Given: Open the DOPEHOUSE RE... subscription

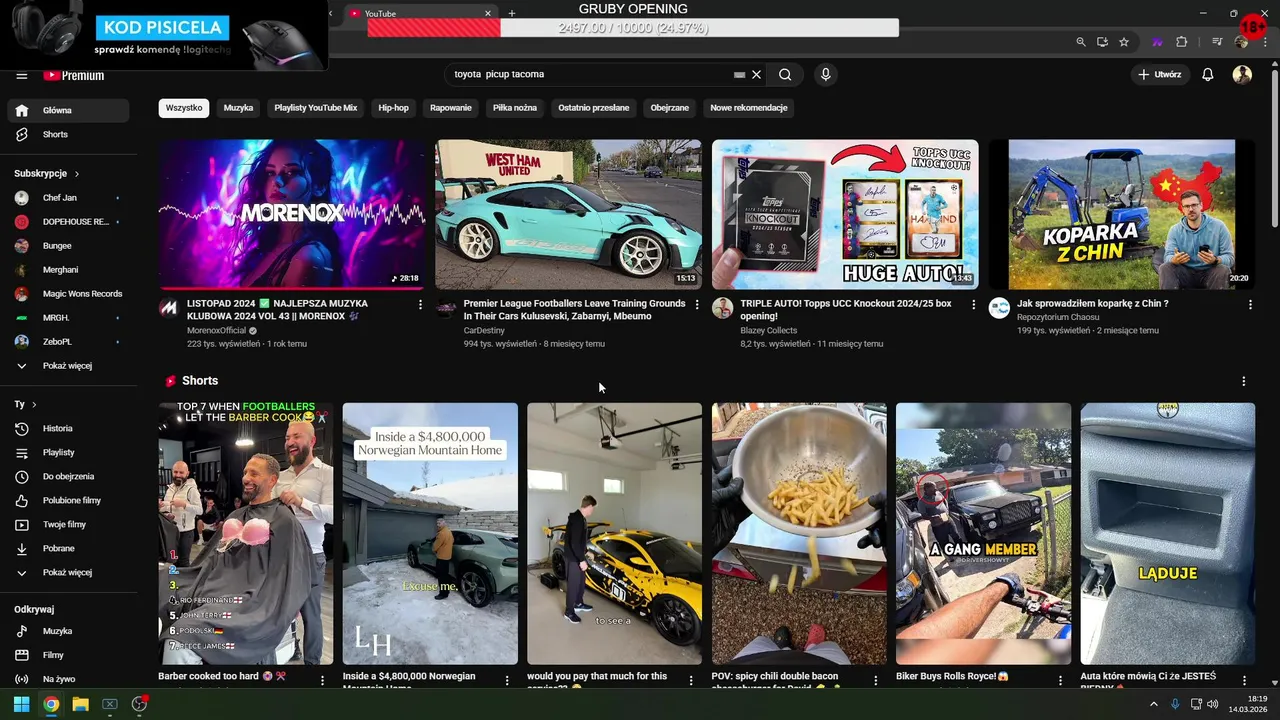Looking at the screenshot, I should [68, 222].
